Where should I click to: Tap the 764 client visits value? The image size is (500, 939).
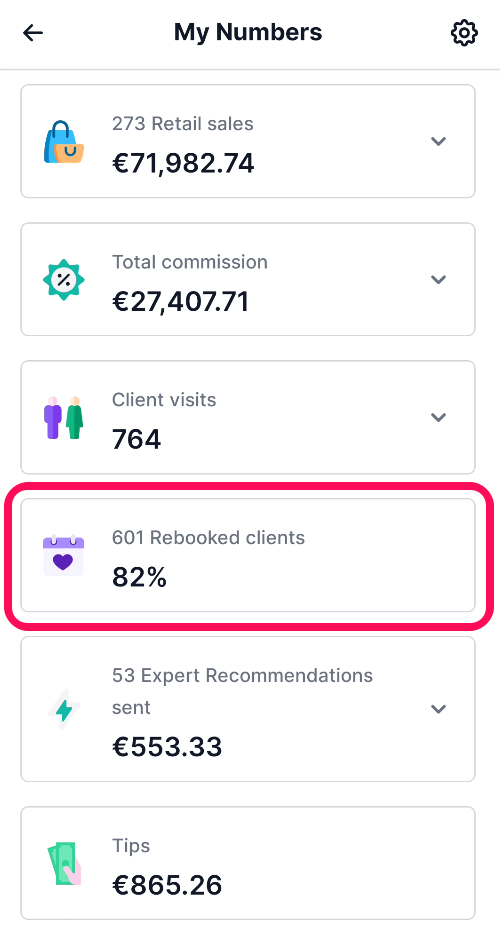coord(137,440)
